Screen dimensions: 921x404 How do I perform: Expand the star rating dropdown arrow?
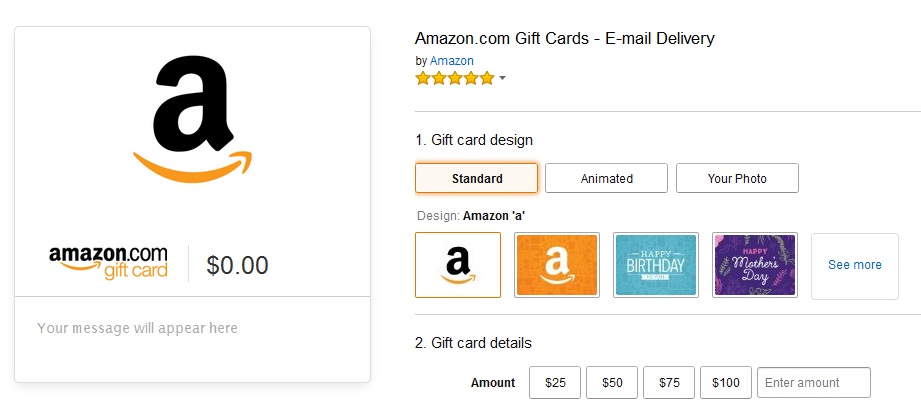point(502,78)
